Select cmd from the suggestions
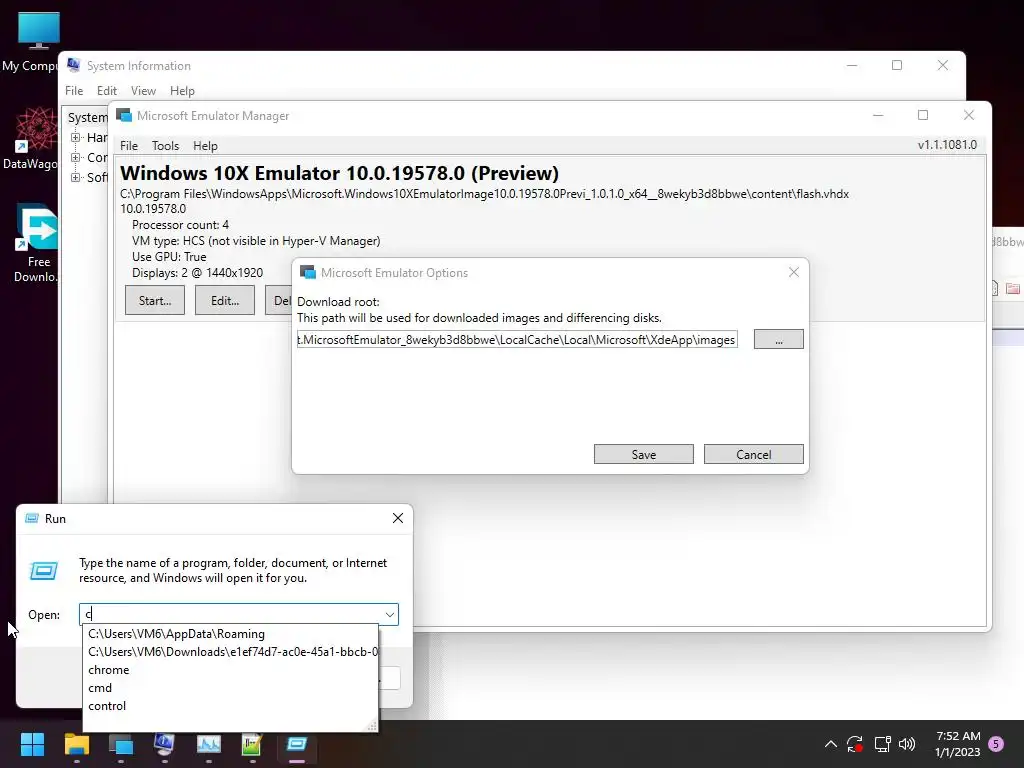 point(231,688)
